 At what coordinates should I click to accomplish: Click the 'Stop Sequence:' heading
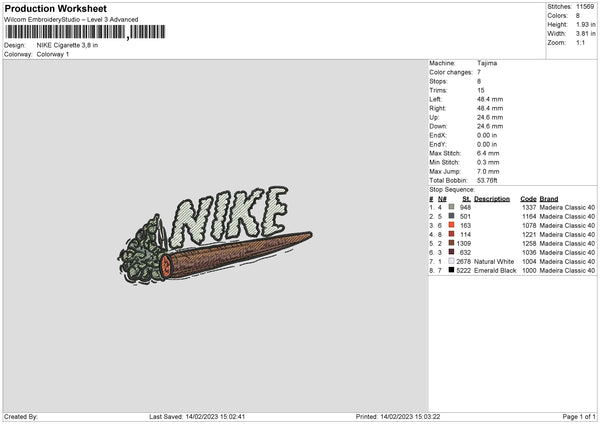(x=452, y=190)
